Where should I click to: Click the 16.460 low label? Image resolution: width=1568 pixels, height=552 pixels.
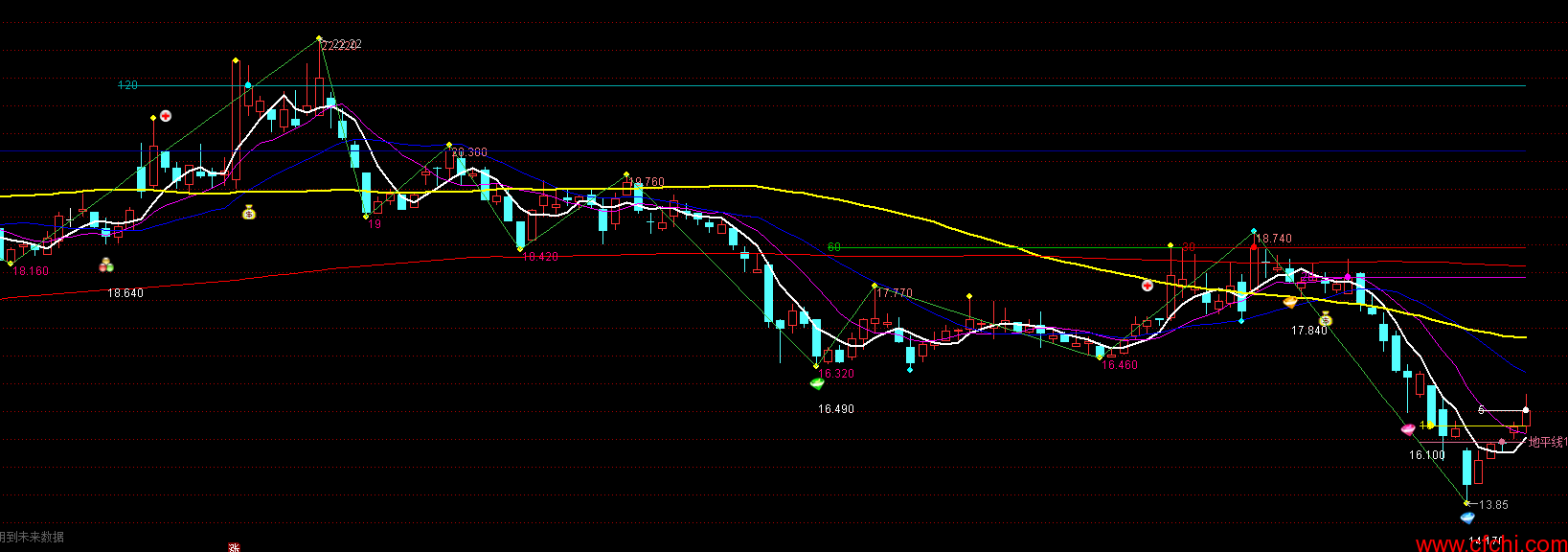tap(1120, 365)
